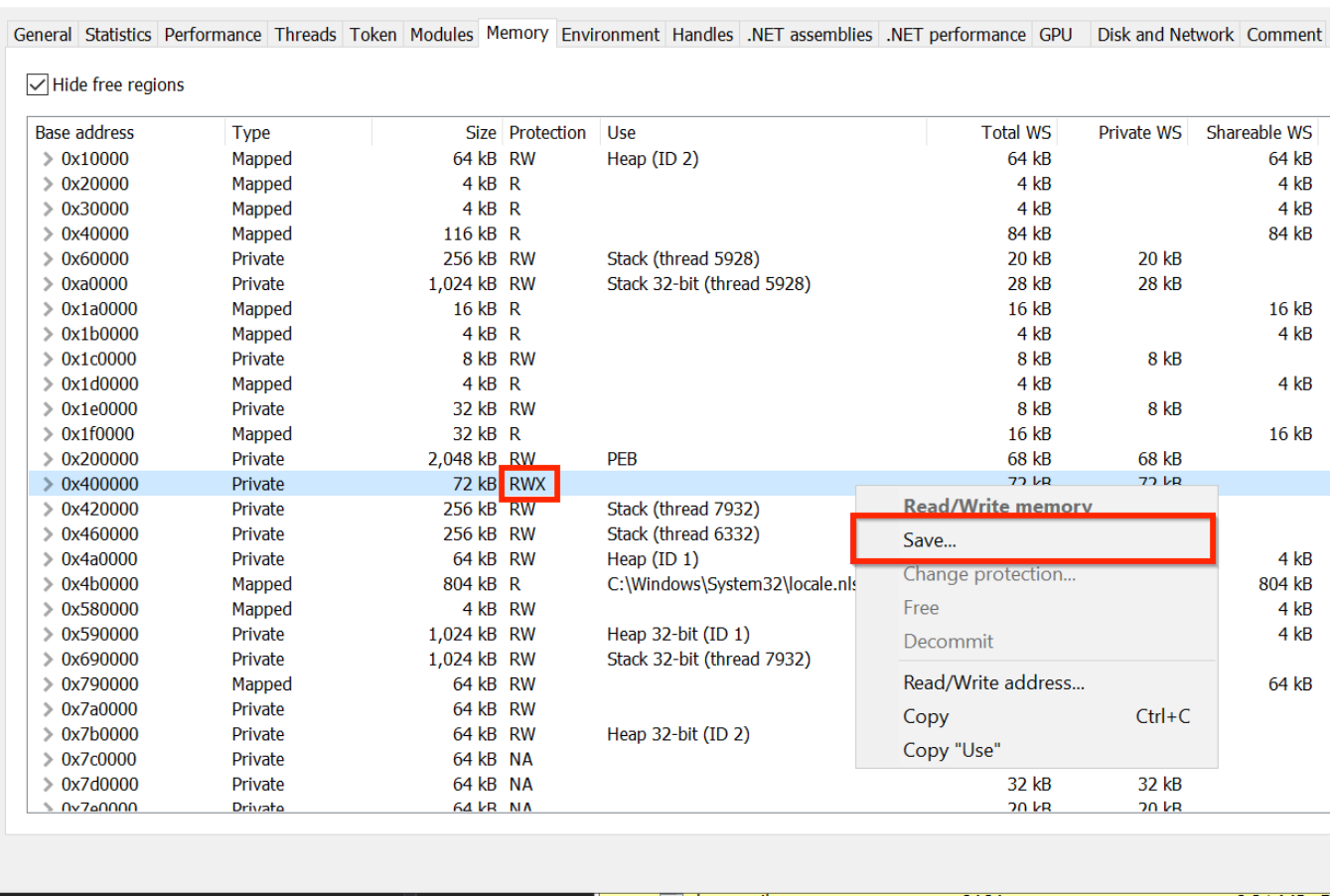Expand the 0xa0000 memory region

click(47, 283)
